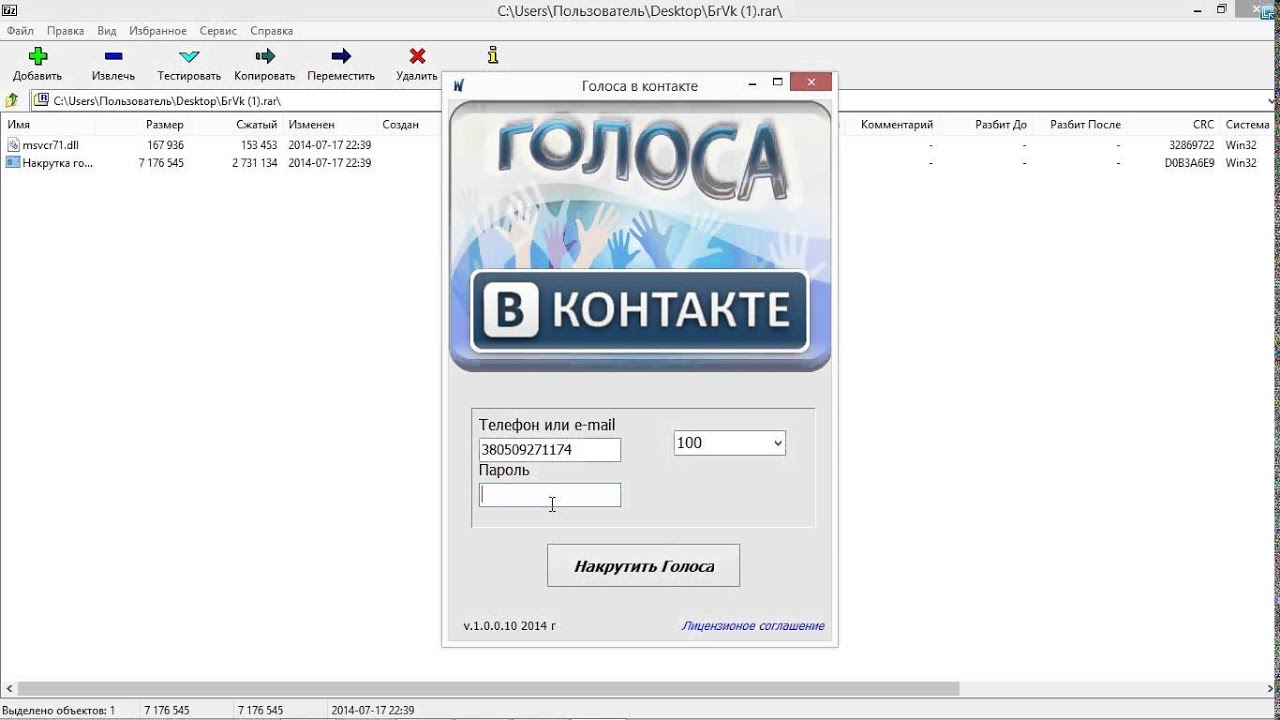Image resolution: width=1280 pixels, height=720 pixels.
Task: Open the Лицензионое соглашение link
Action: pyautogui.click(x=753, y=626)
